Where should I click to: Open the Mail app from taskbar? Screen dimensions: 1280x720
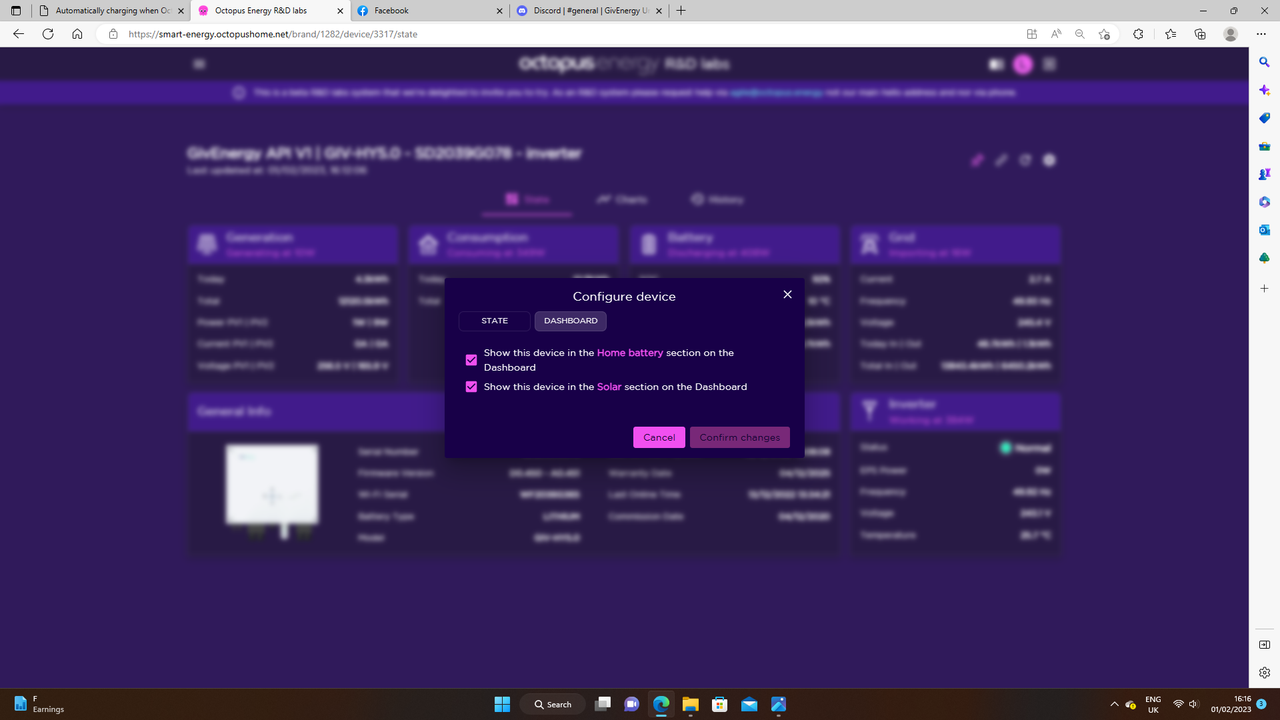(x=749, y=704)
